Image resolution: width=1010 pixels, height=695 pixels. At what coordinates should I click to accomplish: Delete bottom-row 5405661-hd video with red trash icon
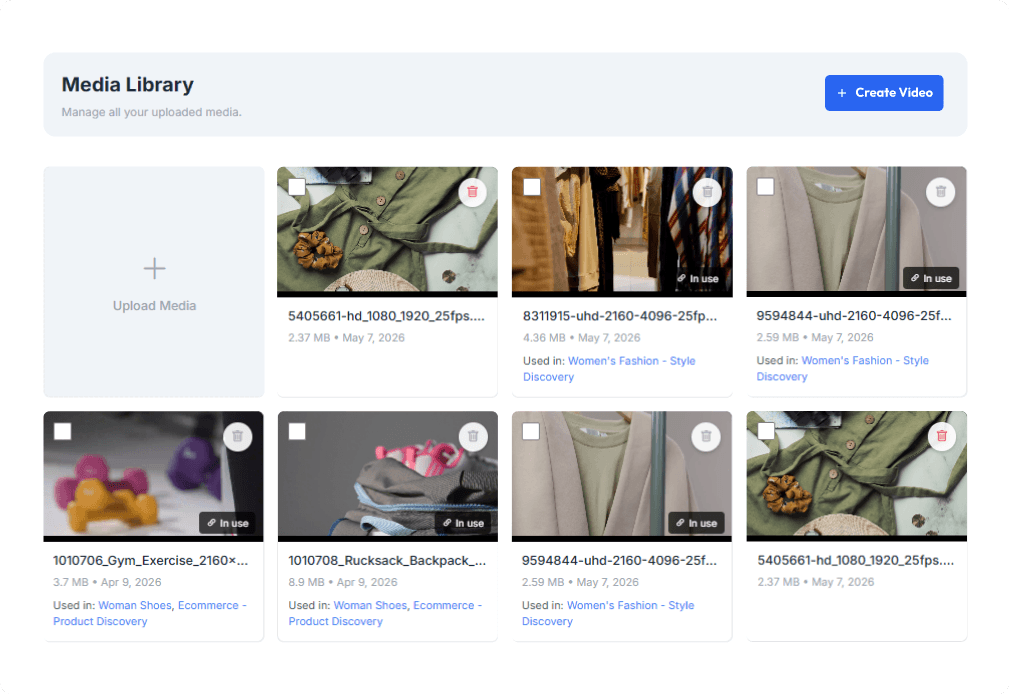point(942,437)
